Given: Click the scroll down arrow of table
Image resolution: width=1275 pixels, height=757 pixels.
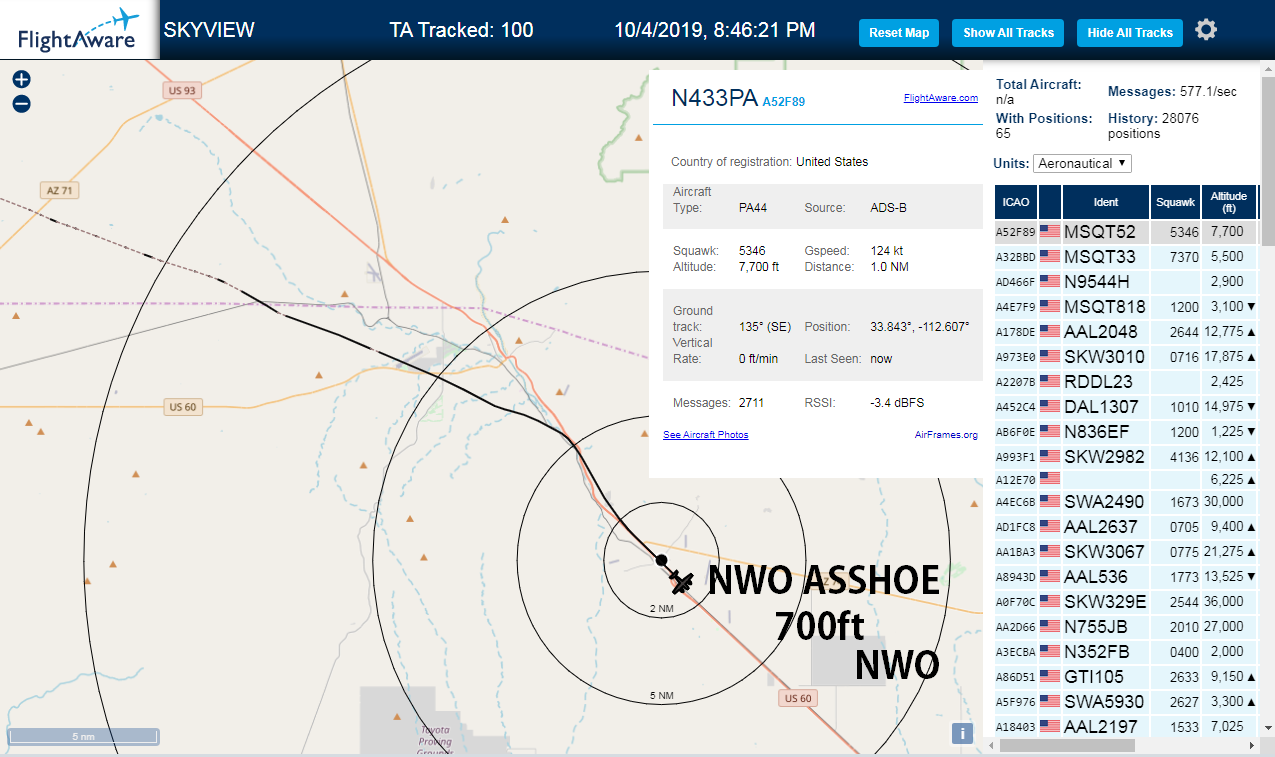Looking at the screenshot, I should [1268, 728].
